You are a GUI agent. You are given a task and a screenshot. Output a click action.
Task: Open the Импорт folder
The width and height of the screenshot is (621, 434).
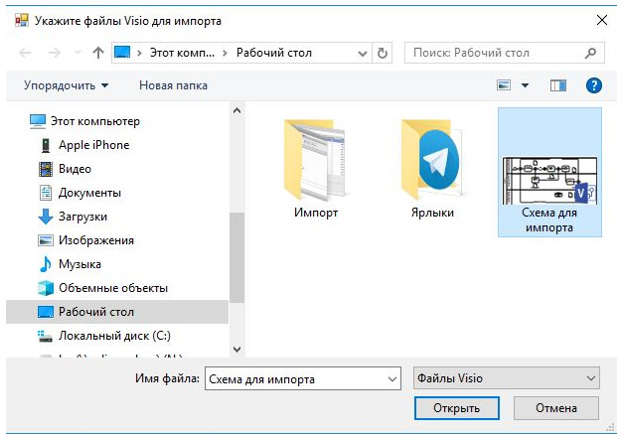[x=316, y=165]
